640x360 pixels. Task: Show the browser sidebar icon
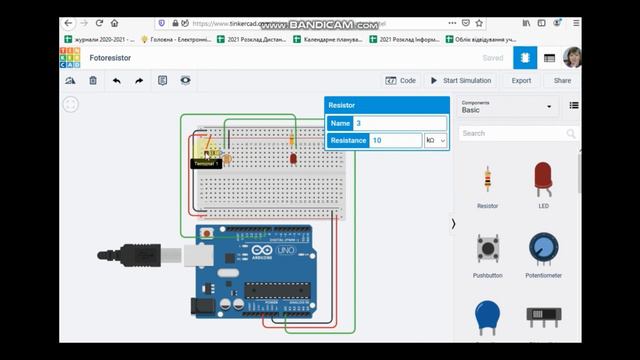[x=542, y=23]
